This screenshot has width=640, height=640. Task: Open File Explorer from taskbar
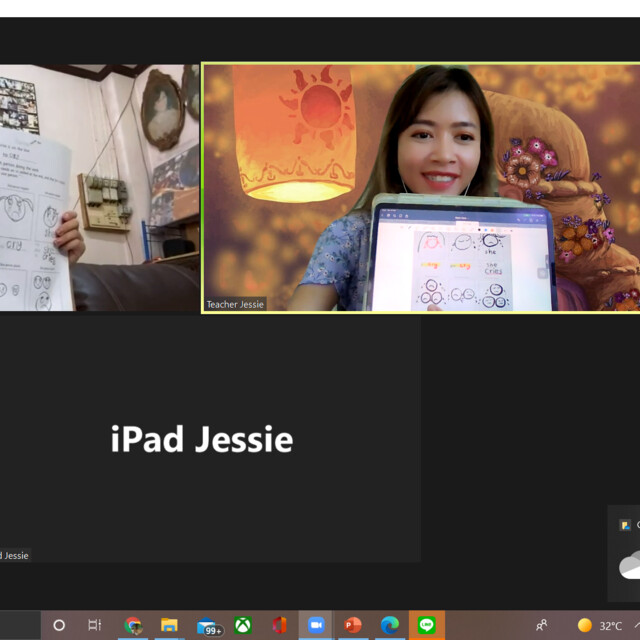pos(169,625)
